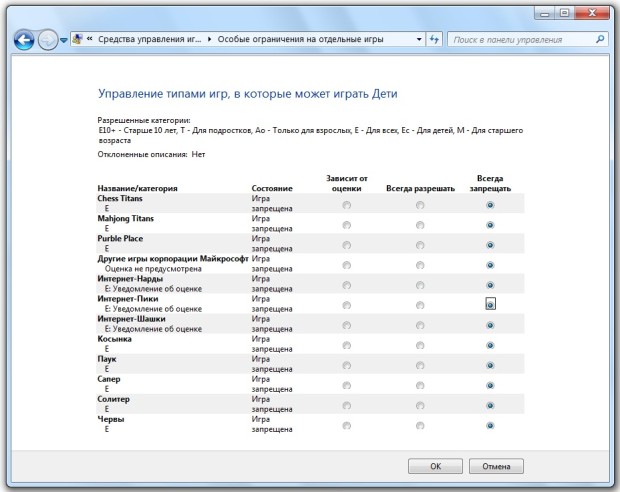Click the 'Всегда разрешать' column header
Image resolution: width=620 pixels, height=492 pixels.
pyautogui.click(x=420, y=188)
